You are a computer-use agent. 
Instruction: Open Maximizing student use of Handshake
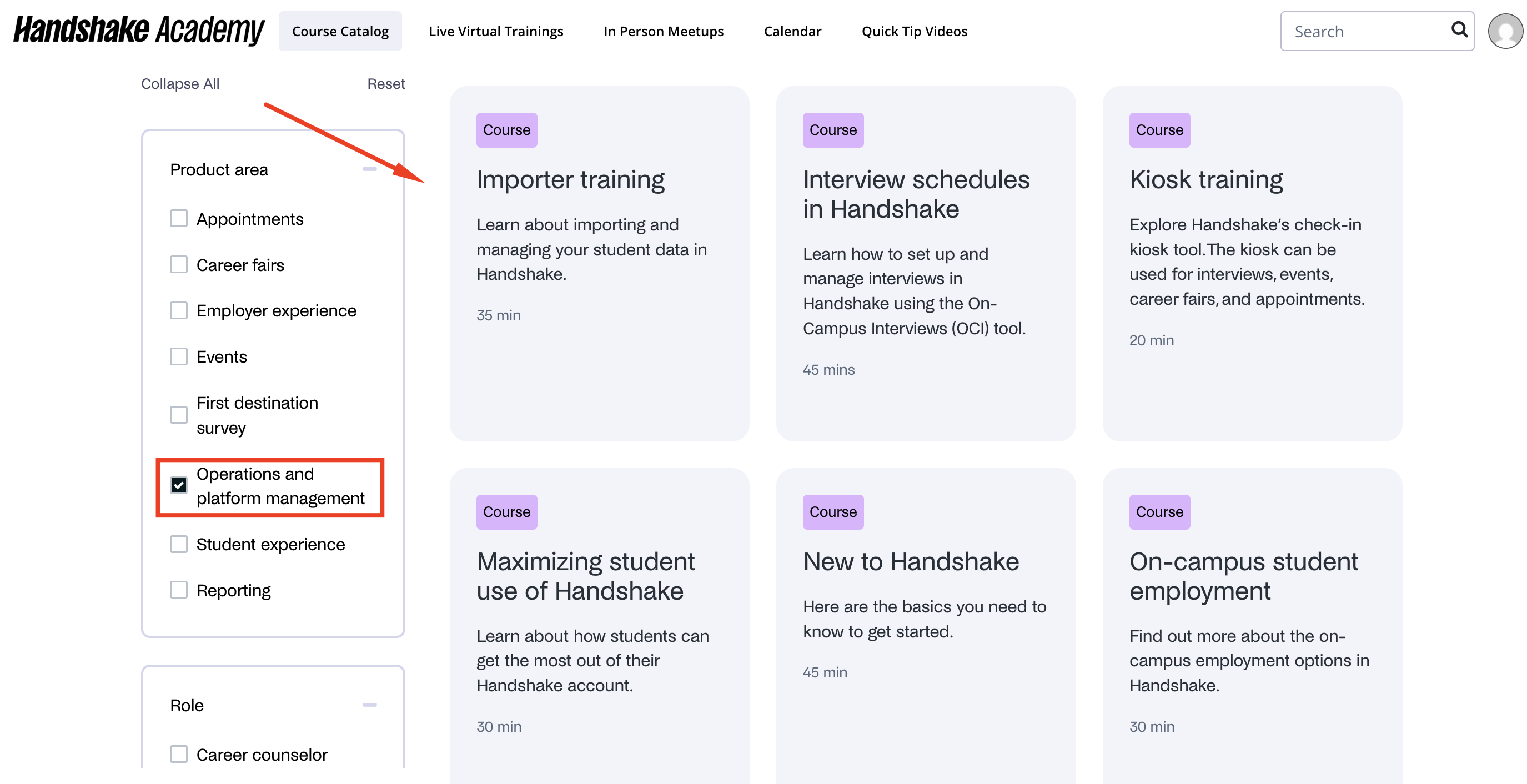pyautogui.click(x=586, y=576)
